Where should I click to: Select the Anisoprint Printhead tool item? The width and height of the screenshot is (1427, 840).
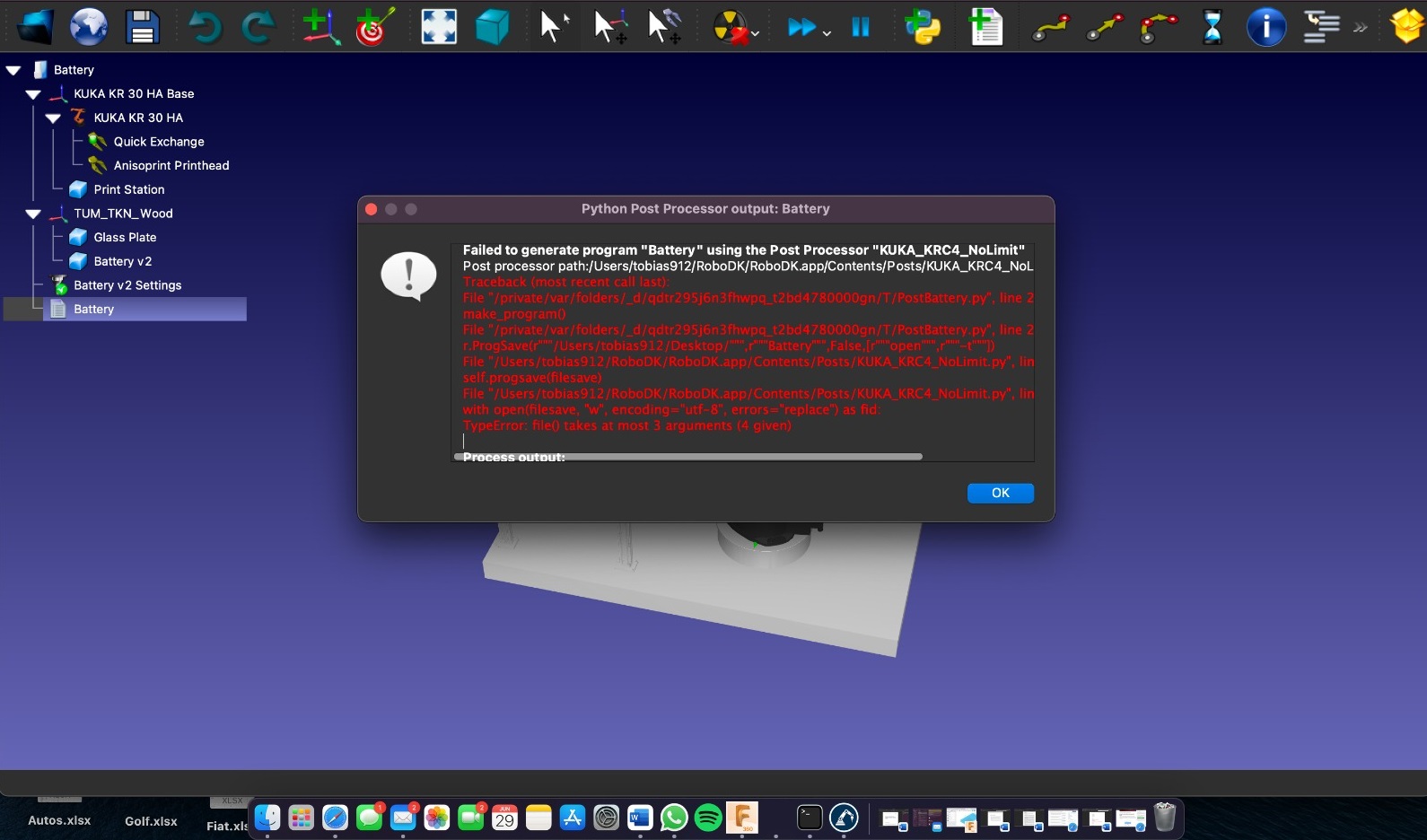coord(171,166)
